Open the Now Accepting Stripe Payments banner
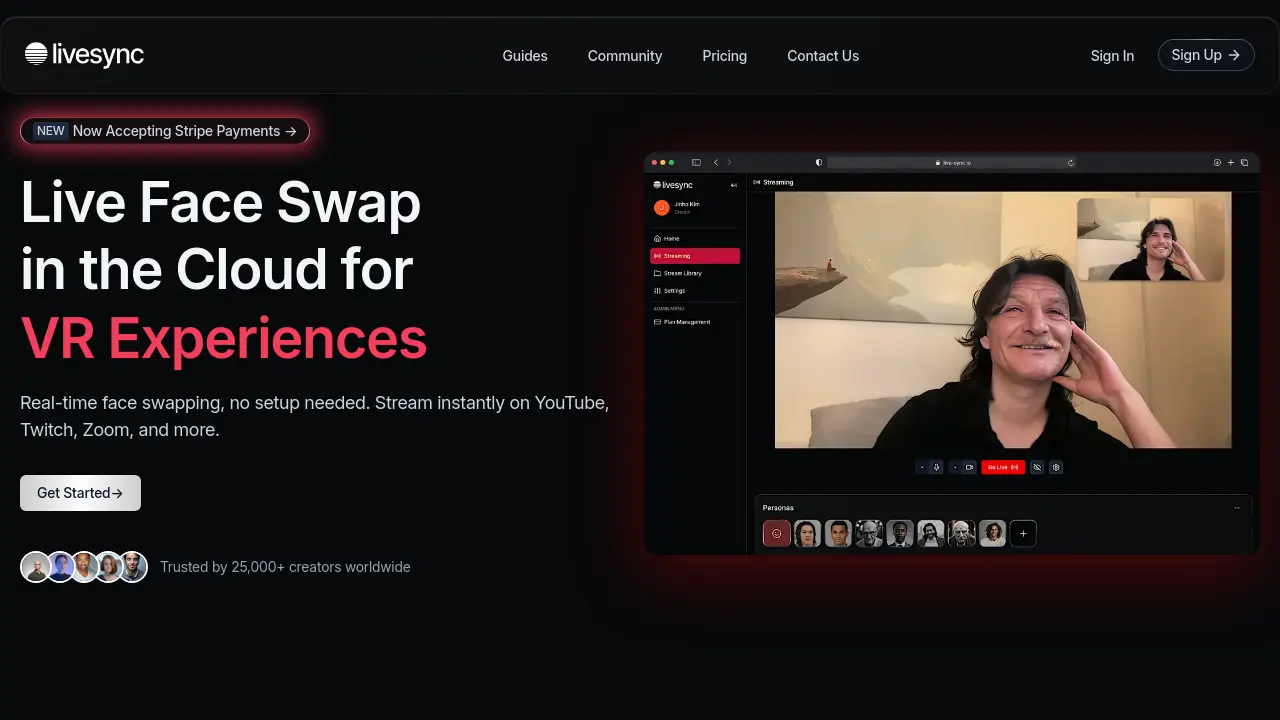 165,131
